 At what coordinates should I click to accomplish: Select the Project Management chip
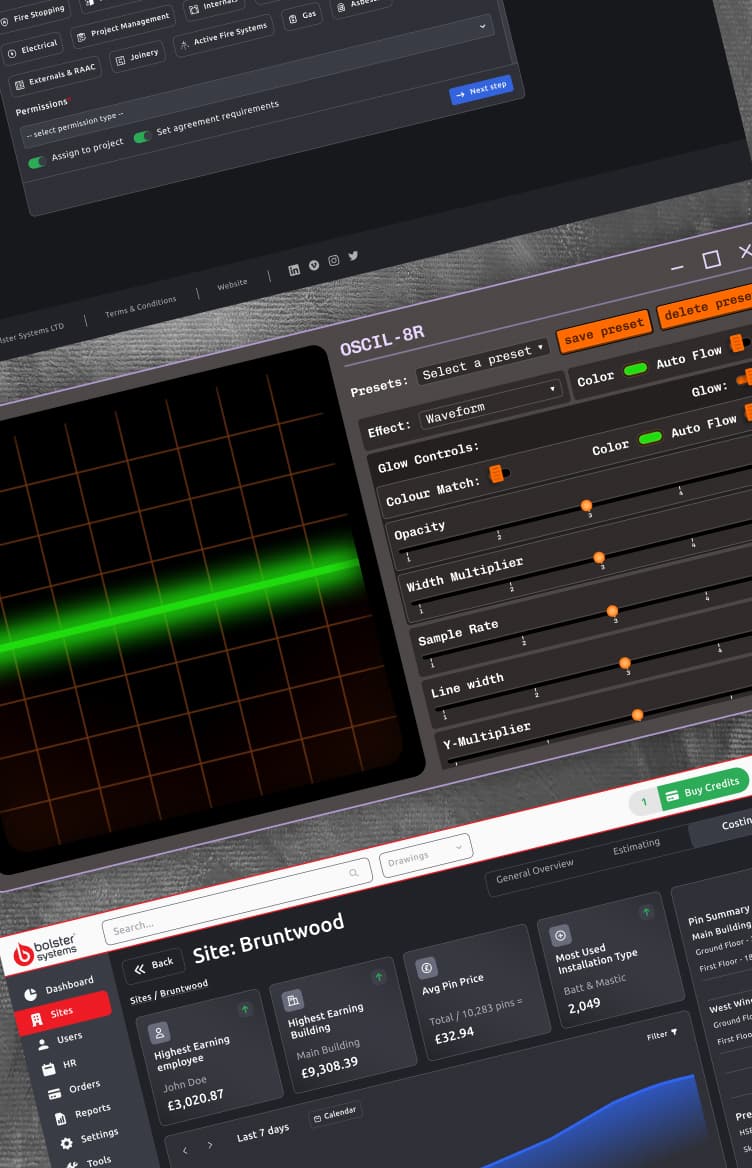click(124, 28)
